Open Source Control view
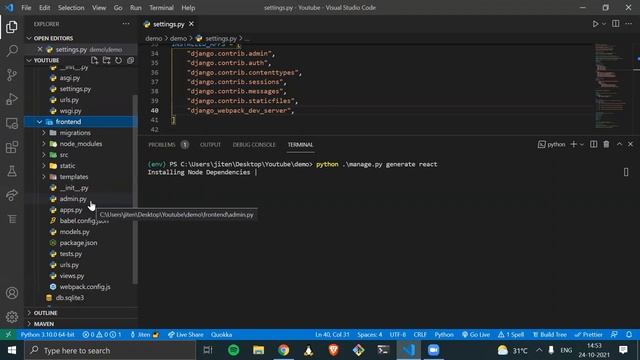Image resolution: width=640 pixels, height=360 pixels. (12, 75)
